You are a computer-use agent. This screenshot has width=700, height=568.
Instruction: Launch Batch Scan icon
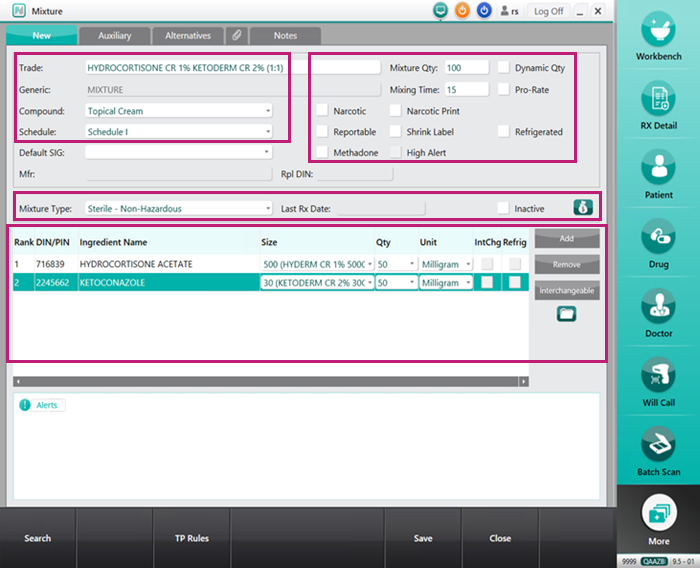(x=658, y=446)
